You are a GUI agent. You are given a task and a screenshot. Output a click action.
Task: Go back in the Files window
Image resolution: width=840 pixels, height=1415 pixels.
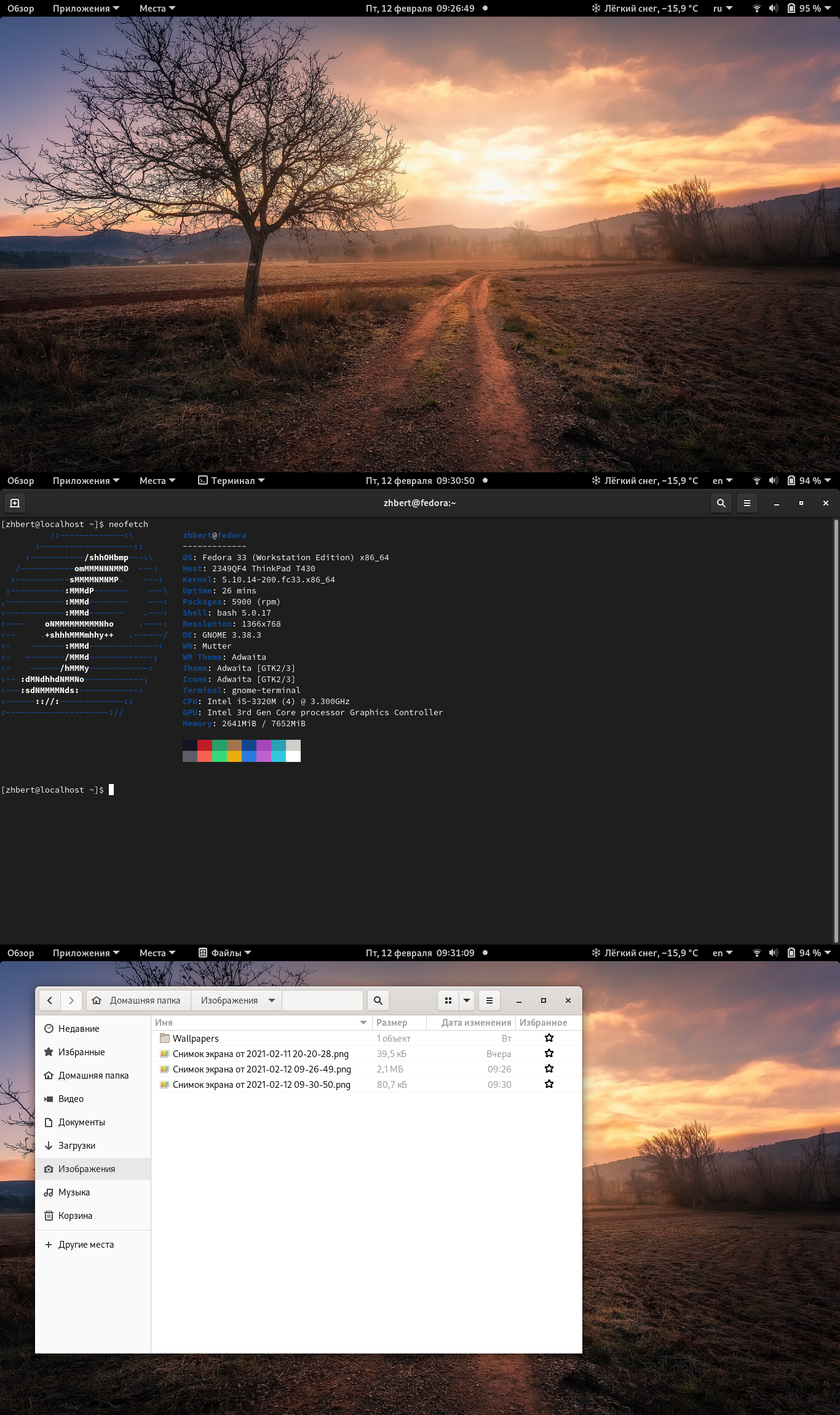50,1001
